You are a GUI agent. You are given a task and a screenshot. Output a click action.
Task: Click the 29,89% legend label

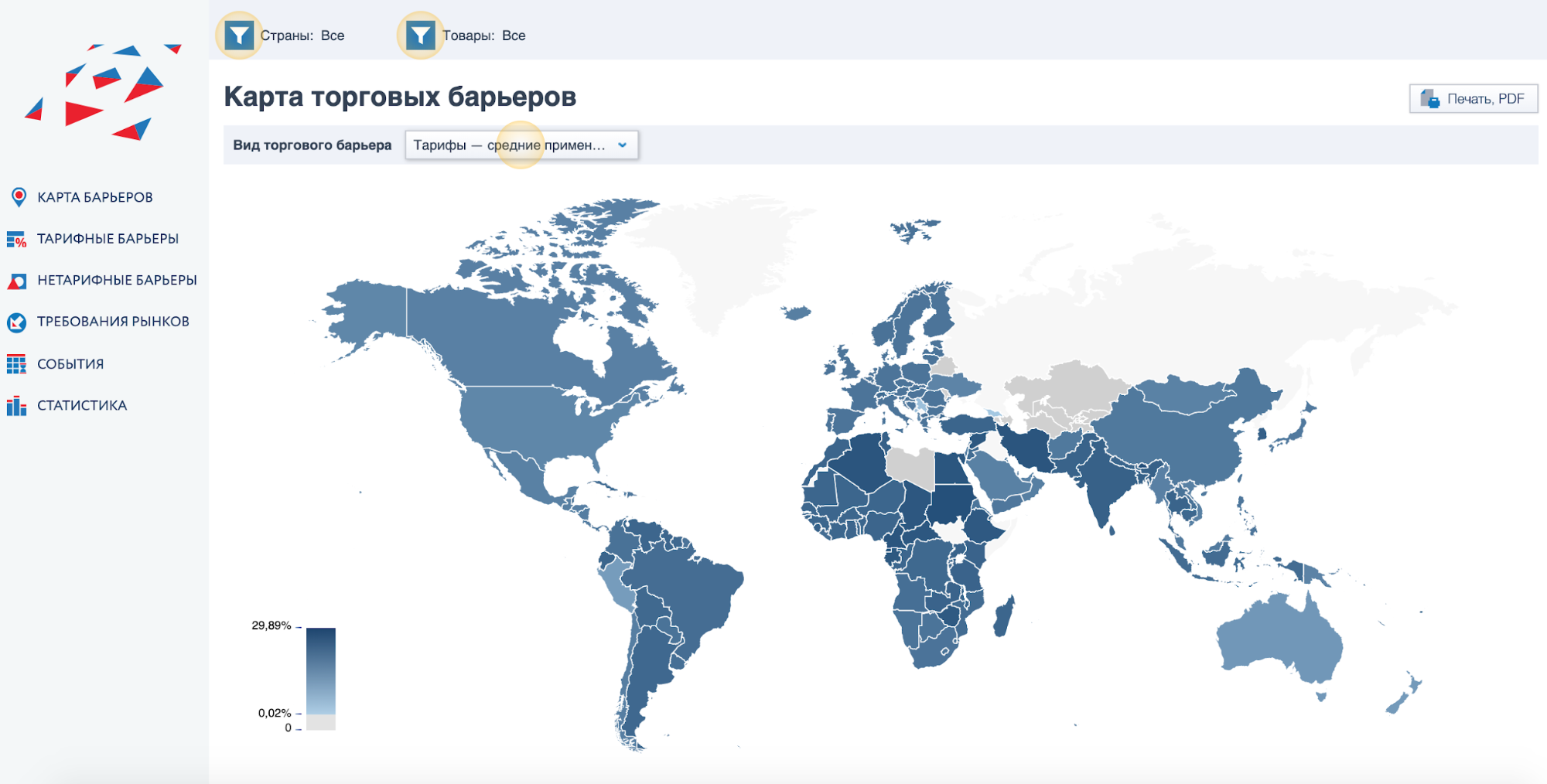pyautogui.click(x=271, y=625)
